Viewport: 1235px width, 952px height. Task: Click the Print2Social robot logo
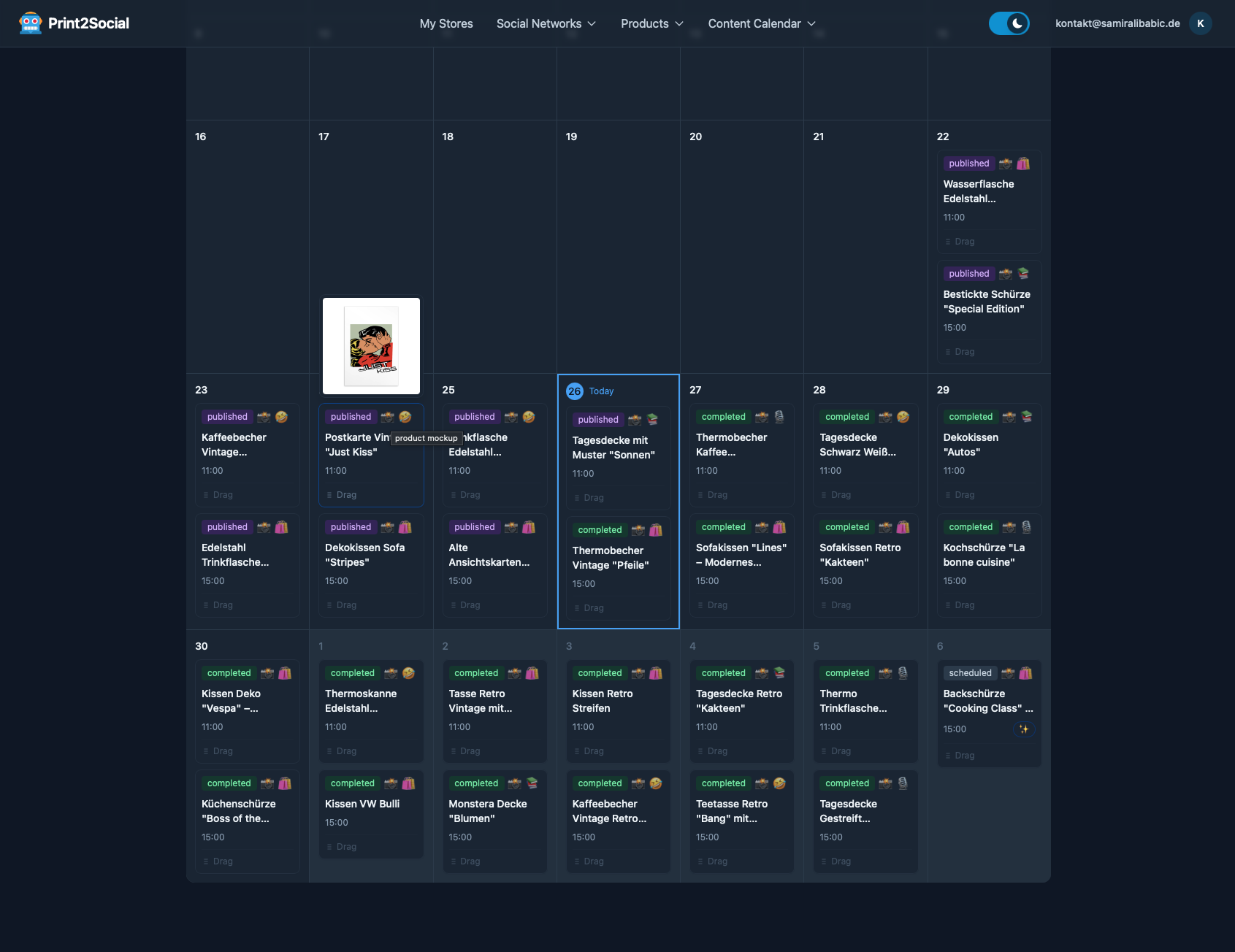click(x=30, y=23)
